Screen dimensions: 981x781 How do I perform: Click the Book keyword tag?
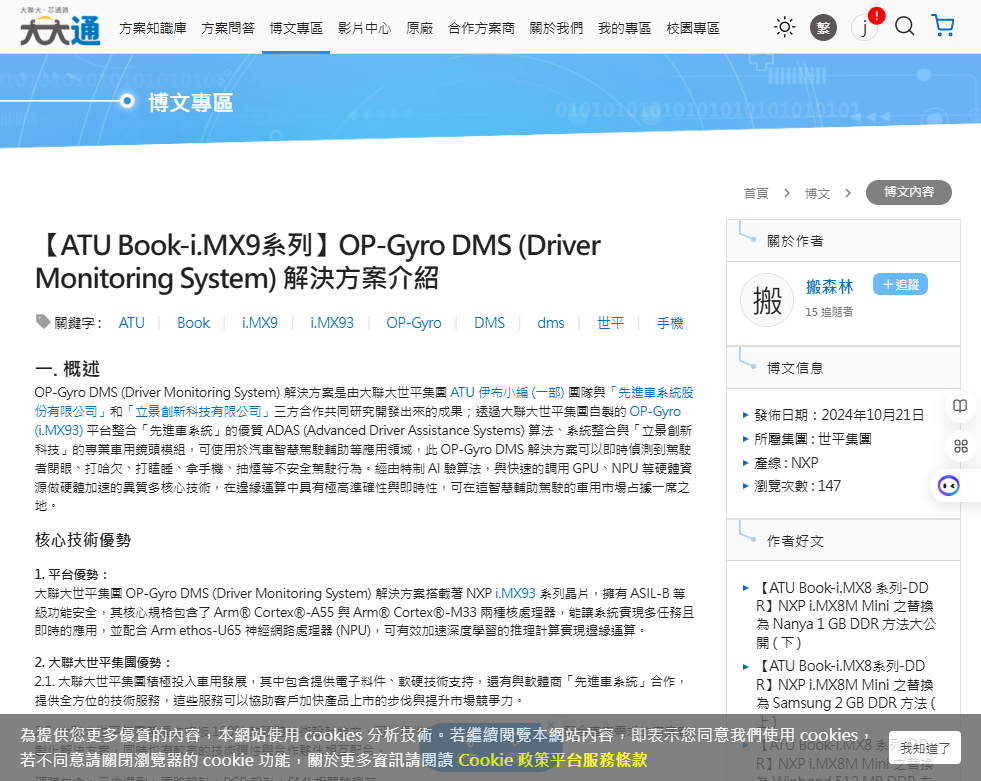(193, 323)
